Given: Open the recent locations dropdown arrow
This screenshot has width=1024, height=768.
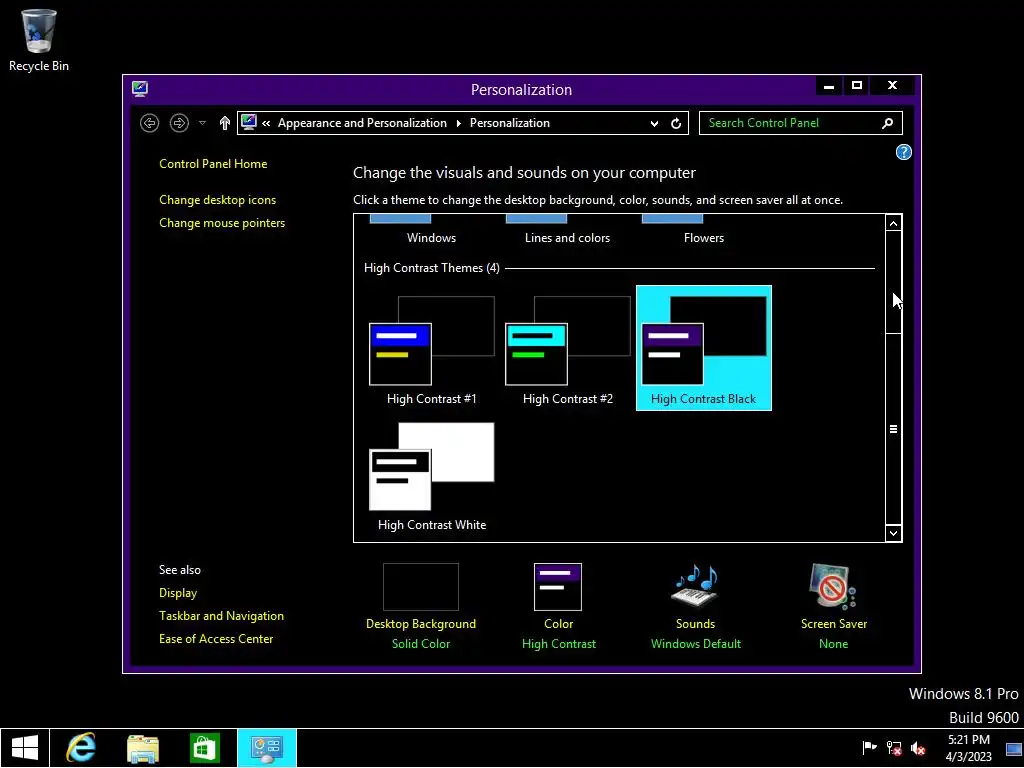Looking at the screenshot, I should [202, 123].
